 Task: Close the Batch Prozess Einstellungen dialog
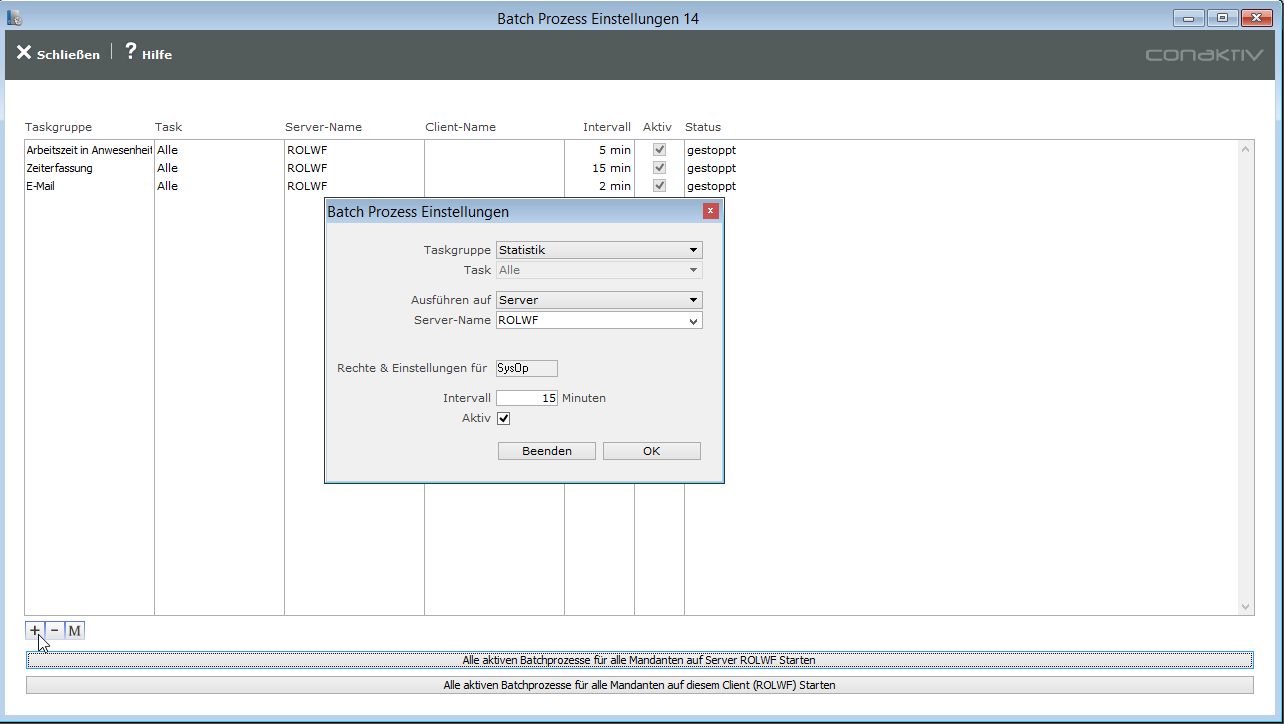tap(711, 211)
